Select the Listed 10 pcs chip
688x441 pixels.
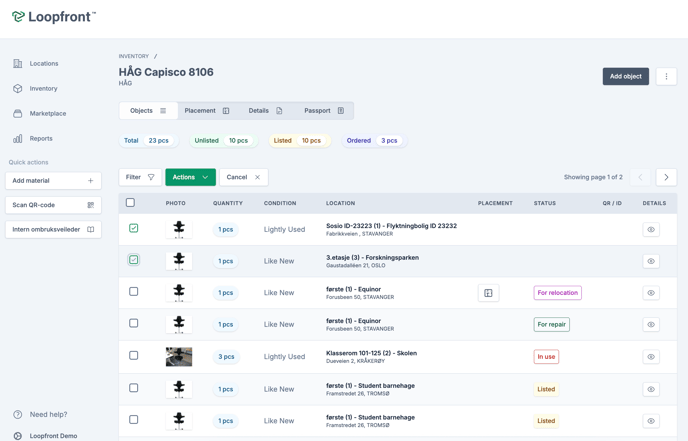(x=299, y=141)
